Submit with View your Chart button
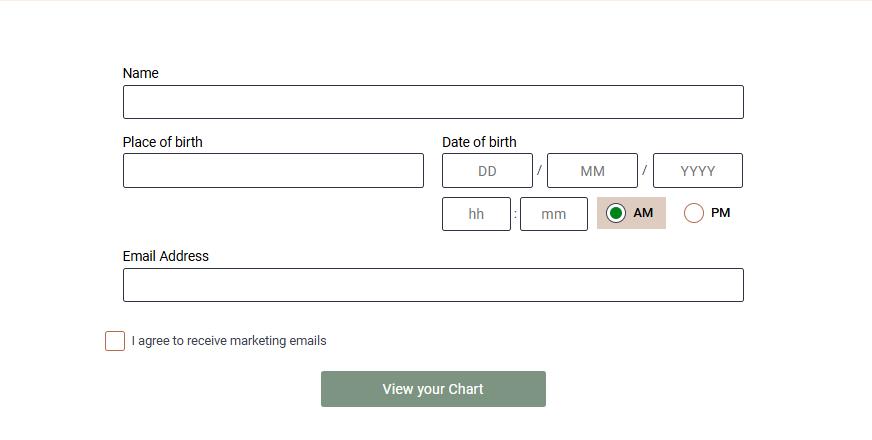 433,389
